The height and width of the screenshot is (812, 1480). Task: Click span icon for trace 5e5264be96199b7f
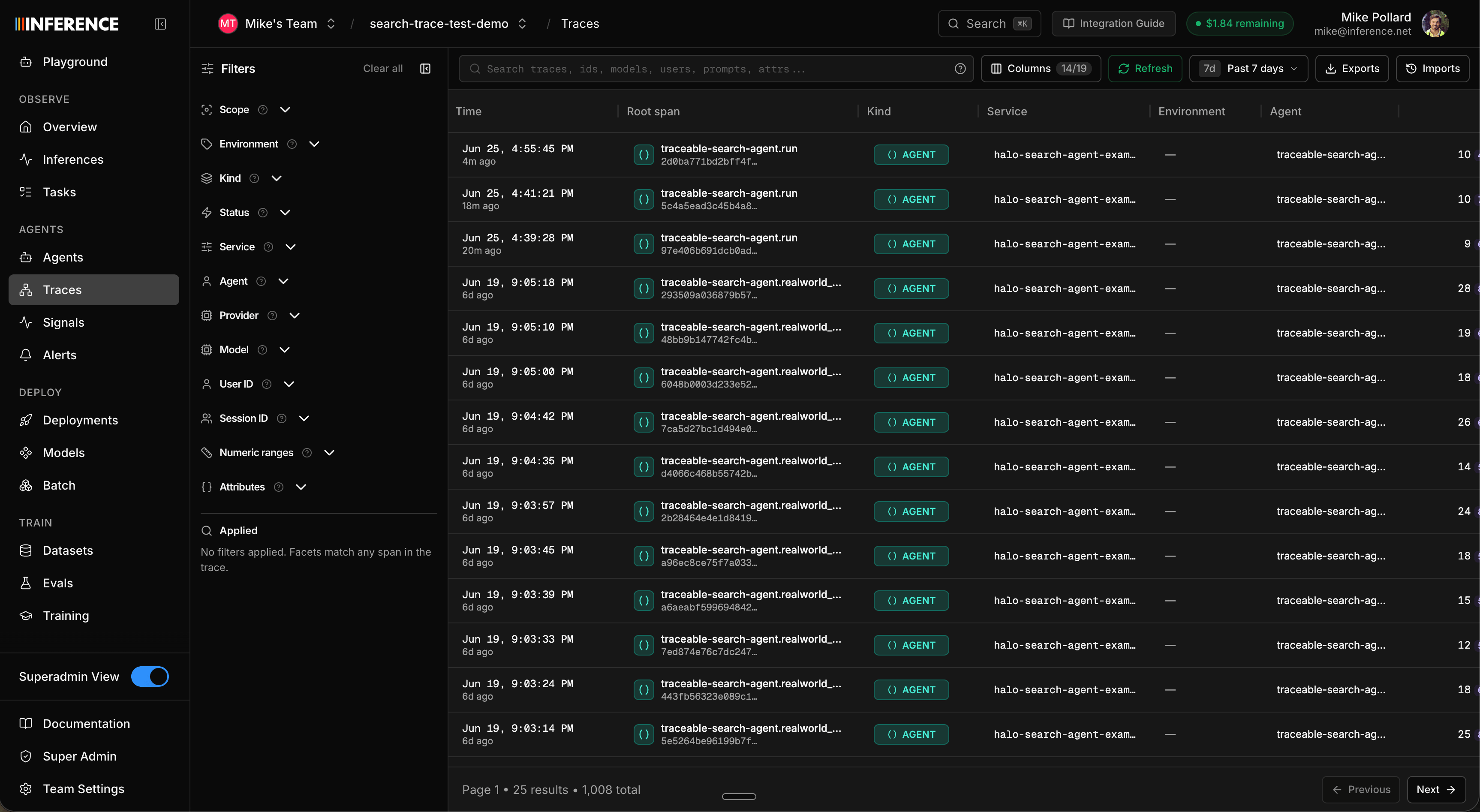(644, 734)
